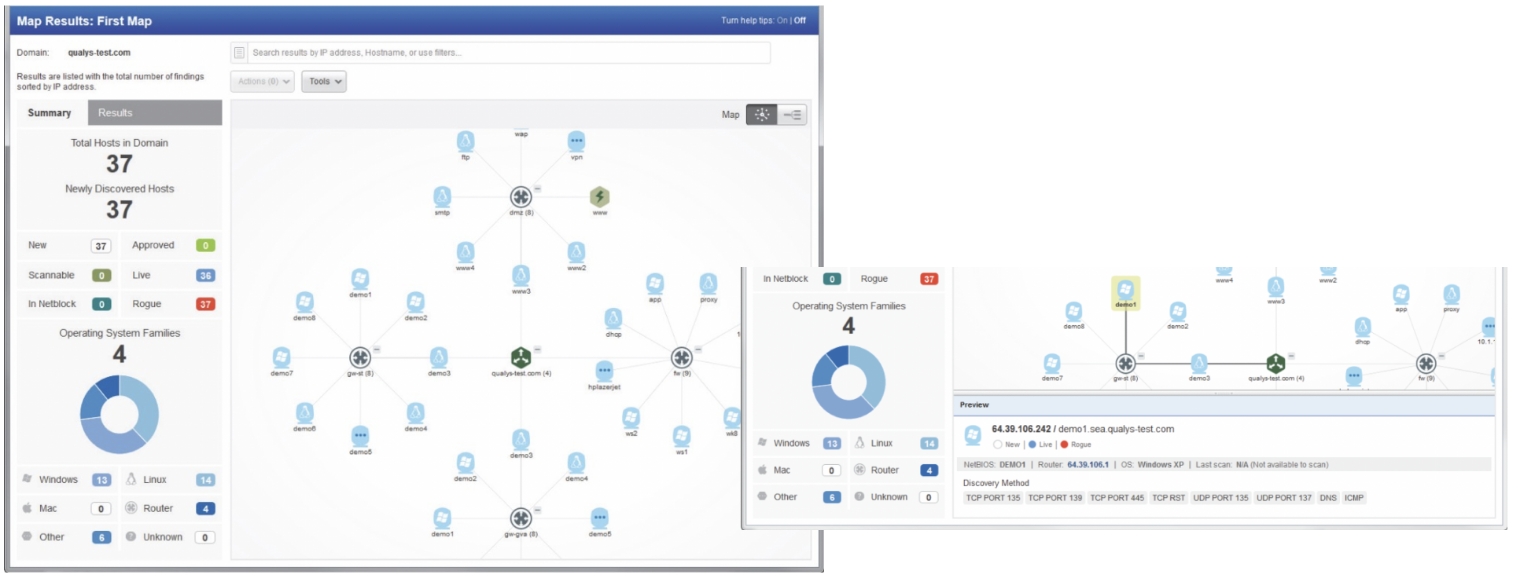Click the fw (9) router node
The height and width of the screenshot is (578, 1520).
682,357
